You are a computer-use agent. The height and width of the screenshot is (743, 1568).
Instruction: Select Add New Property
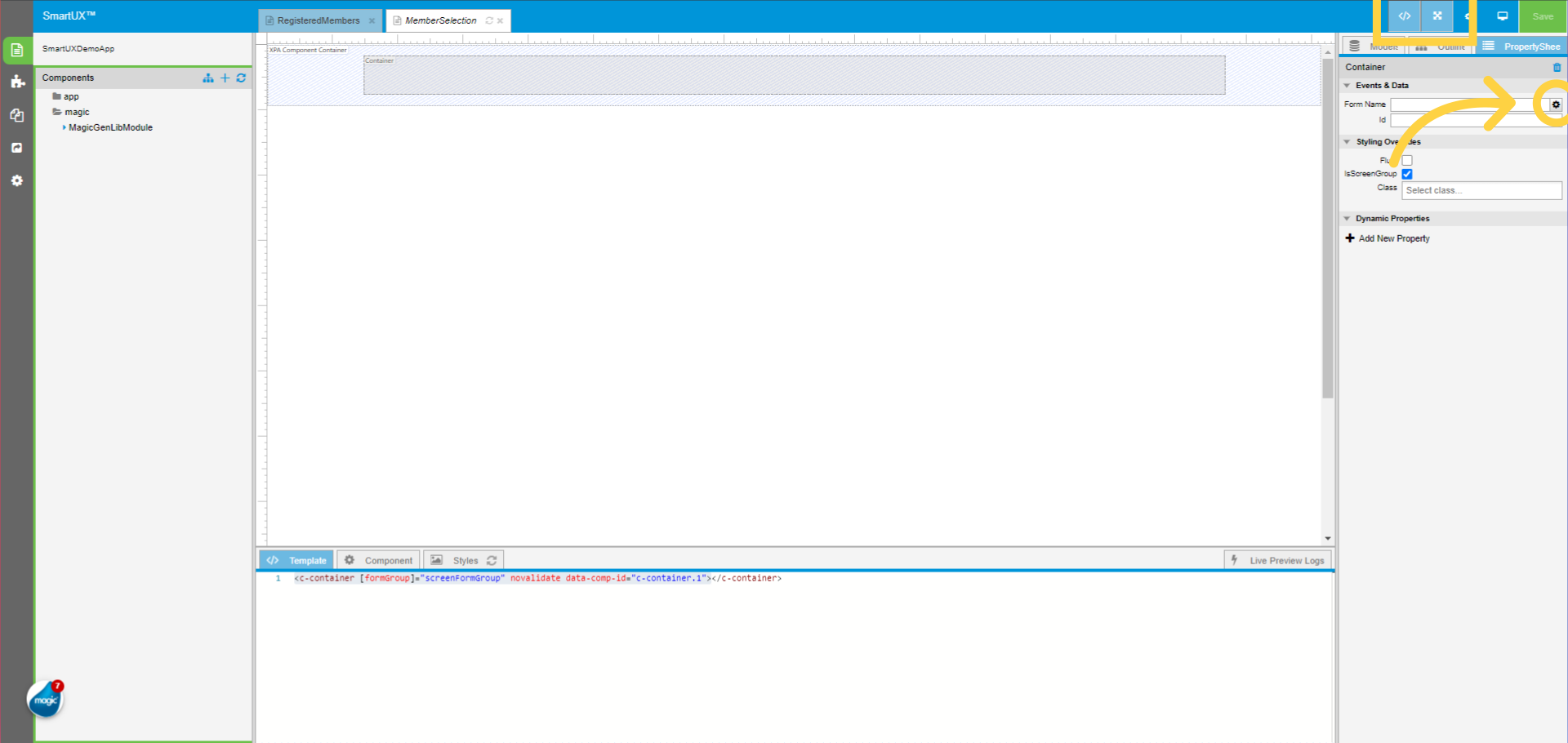pos(1387,238)
